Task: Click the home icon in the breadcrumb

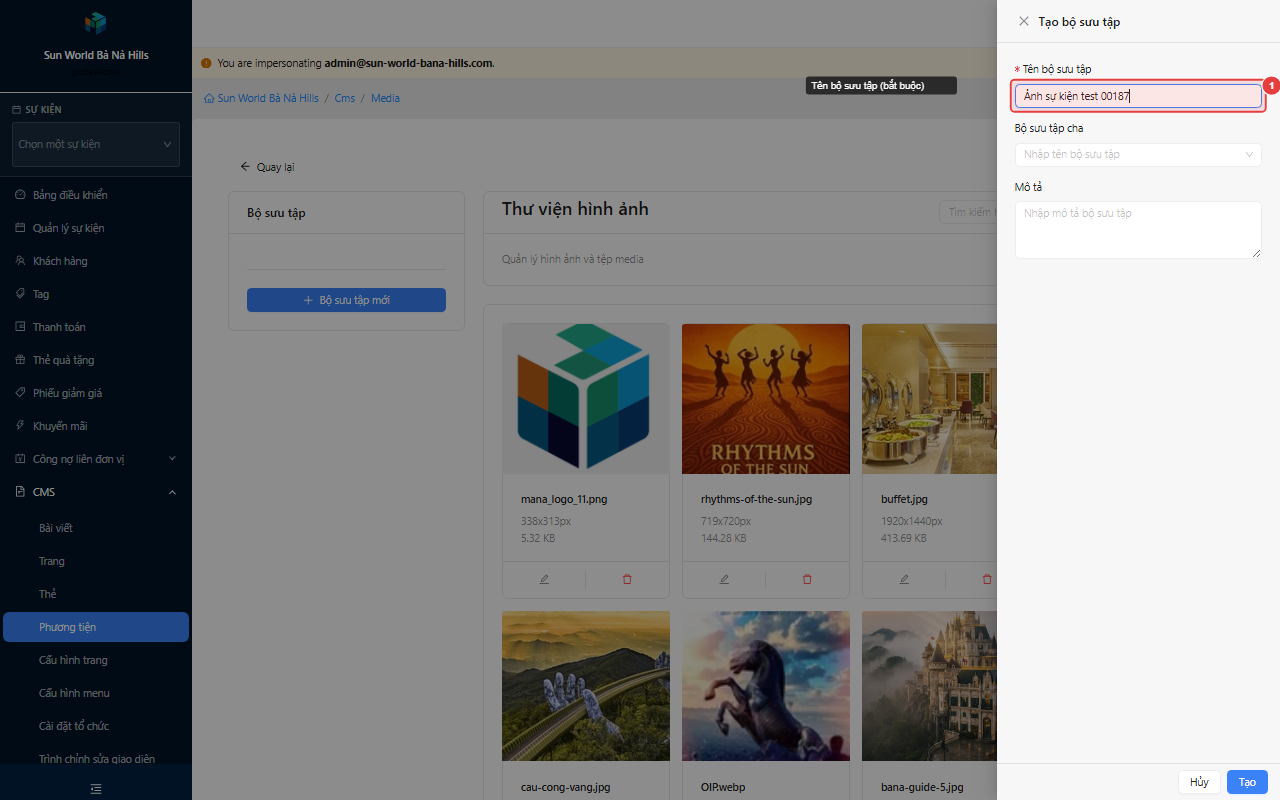Action: pos(209,98)
